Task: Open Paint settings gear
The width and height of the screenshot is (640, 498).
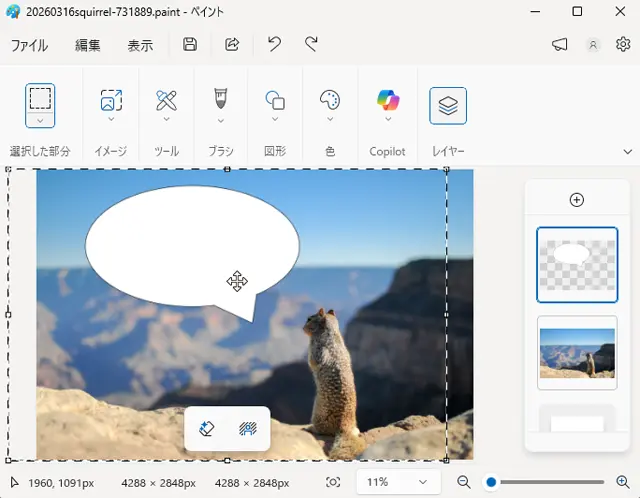Action: point(623,44)
